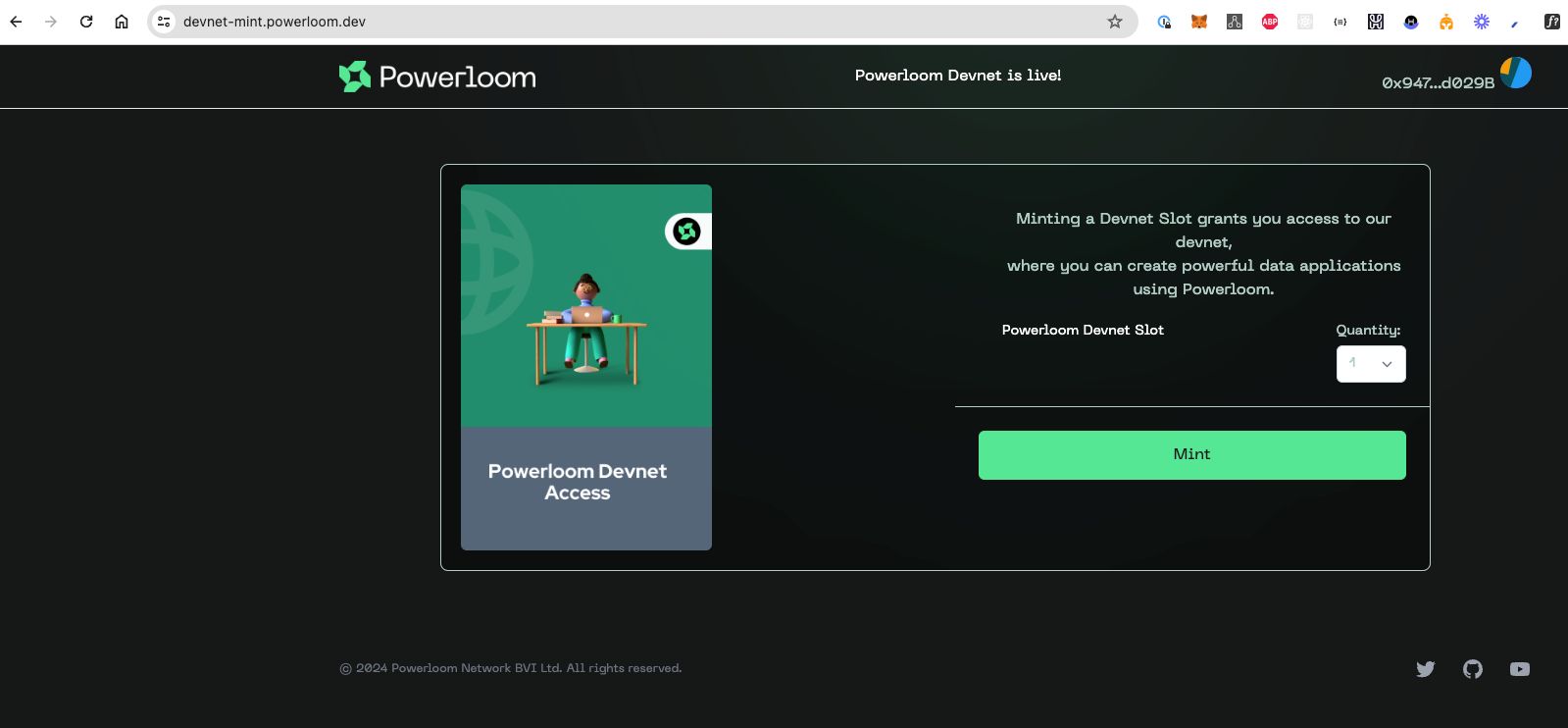Open Powerloom YouTube link in footer

pyautogui.click(x=1520, y=669)
